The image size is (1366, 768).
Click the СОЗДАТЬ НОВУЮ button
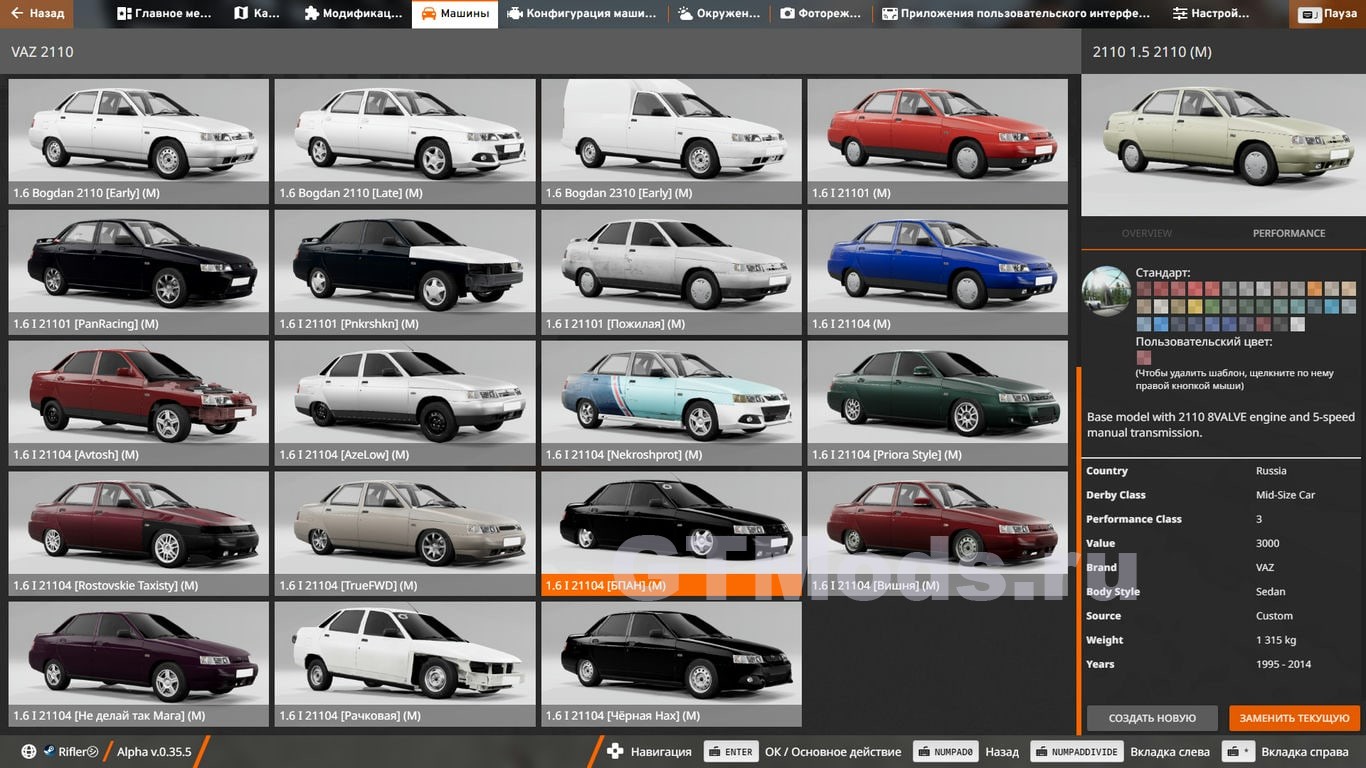[1152, 718]
